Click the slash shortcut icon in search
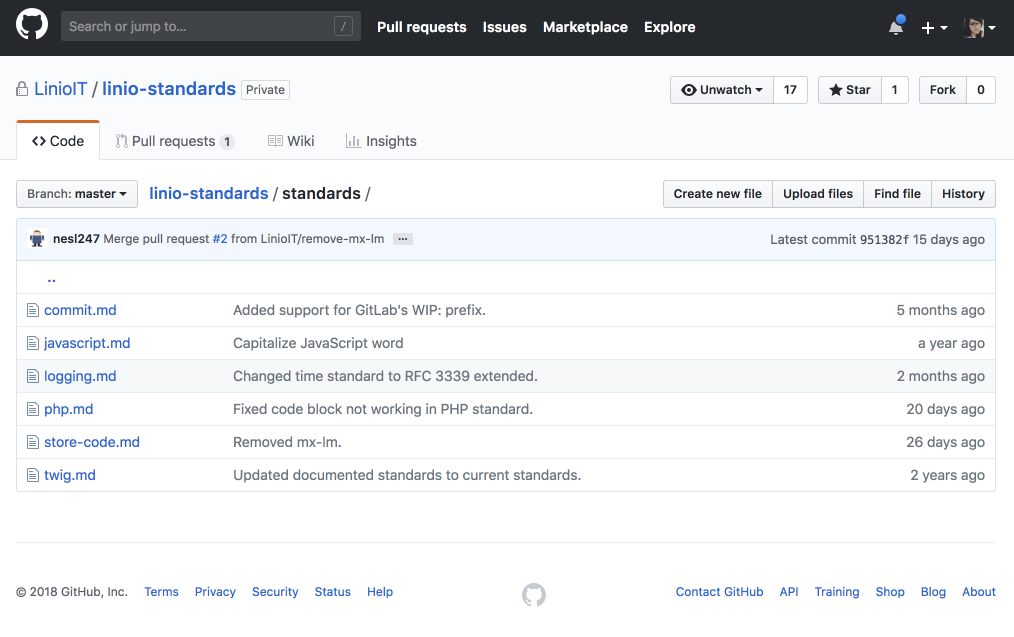The image size is (1014, 637). [x=343, y=27]
